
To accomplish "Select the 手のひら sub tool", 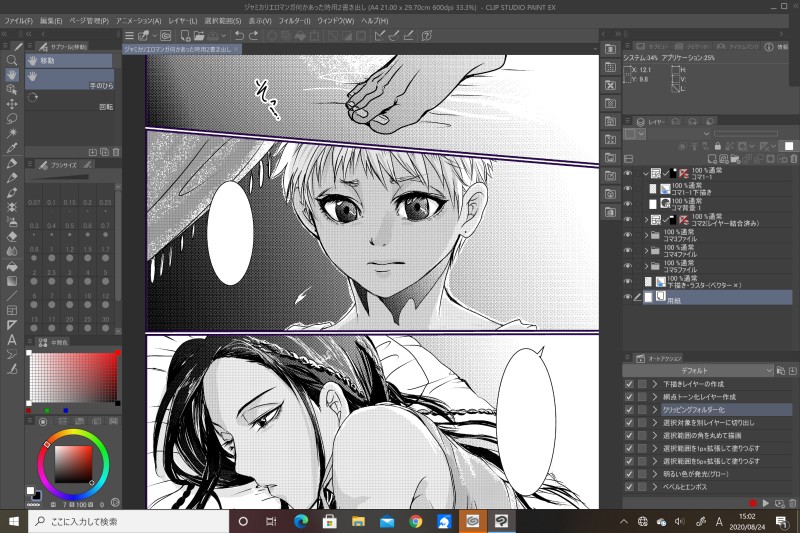I will click(x=70, y=80).
